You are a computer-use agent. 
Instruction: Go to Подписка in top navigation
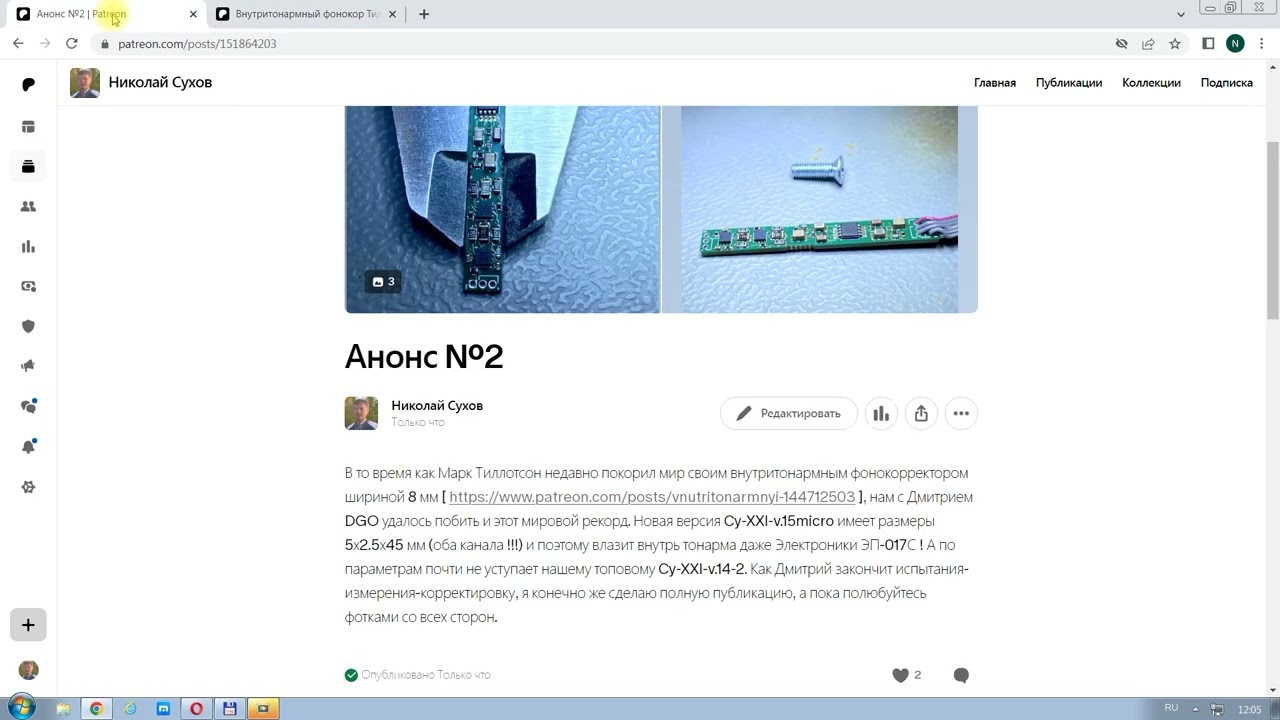point(1227,83)
